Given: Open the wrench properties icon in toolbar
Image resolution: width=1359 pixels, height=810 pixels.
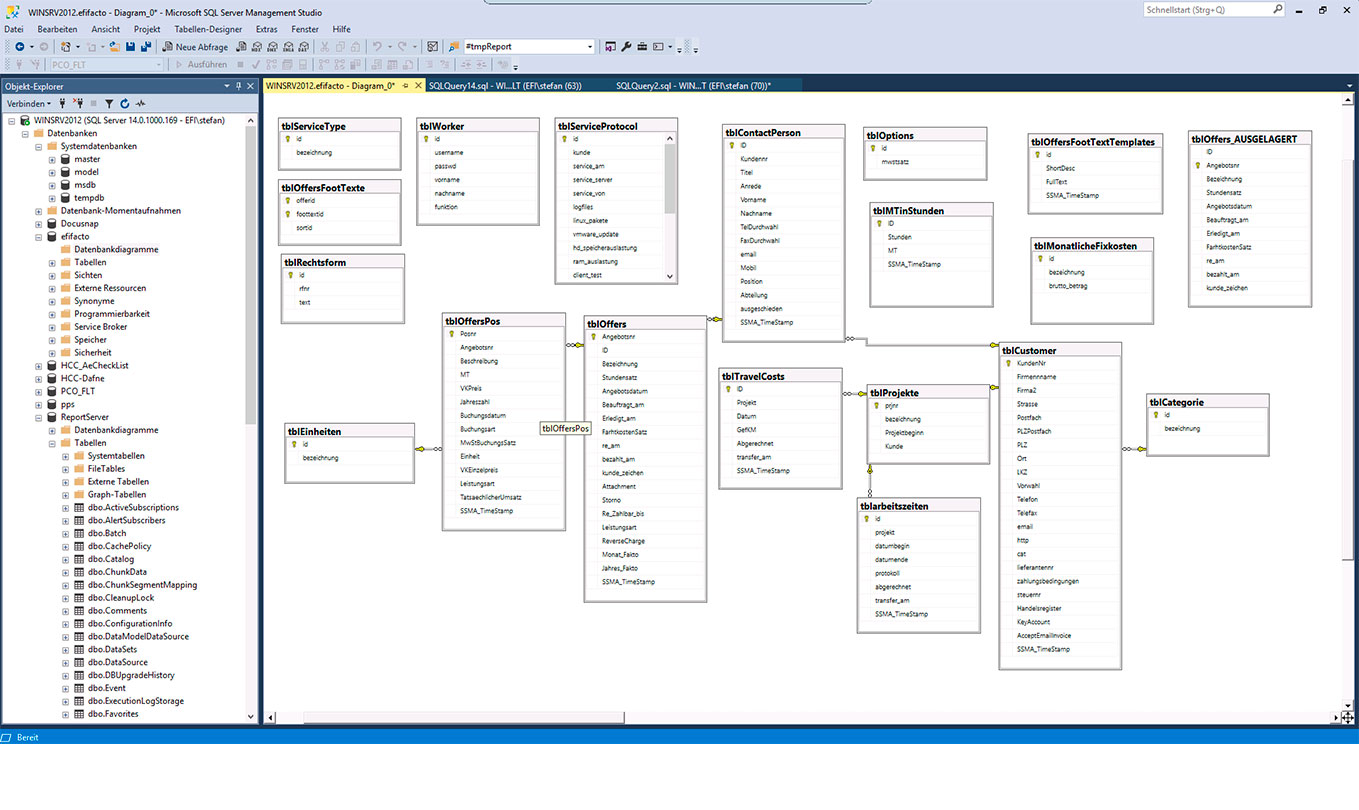Looking at the screenshot, I should tap(626, 47).
